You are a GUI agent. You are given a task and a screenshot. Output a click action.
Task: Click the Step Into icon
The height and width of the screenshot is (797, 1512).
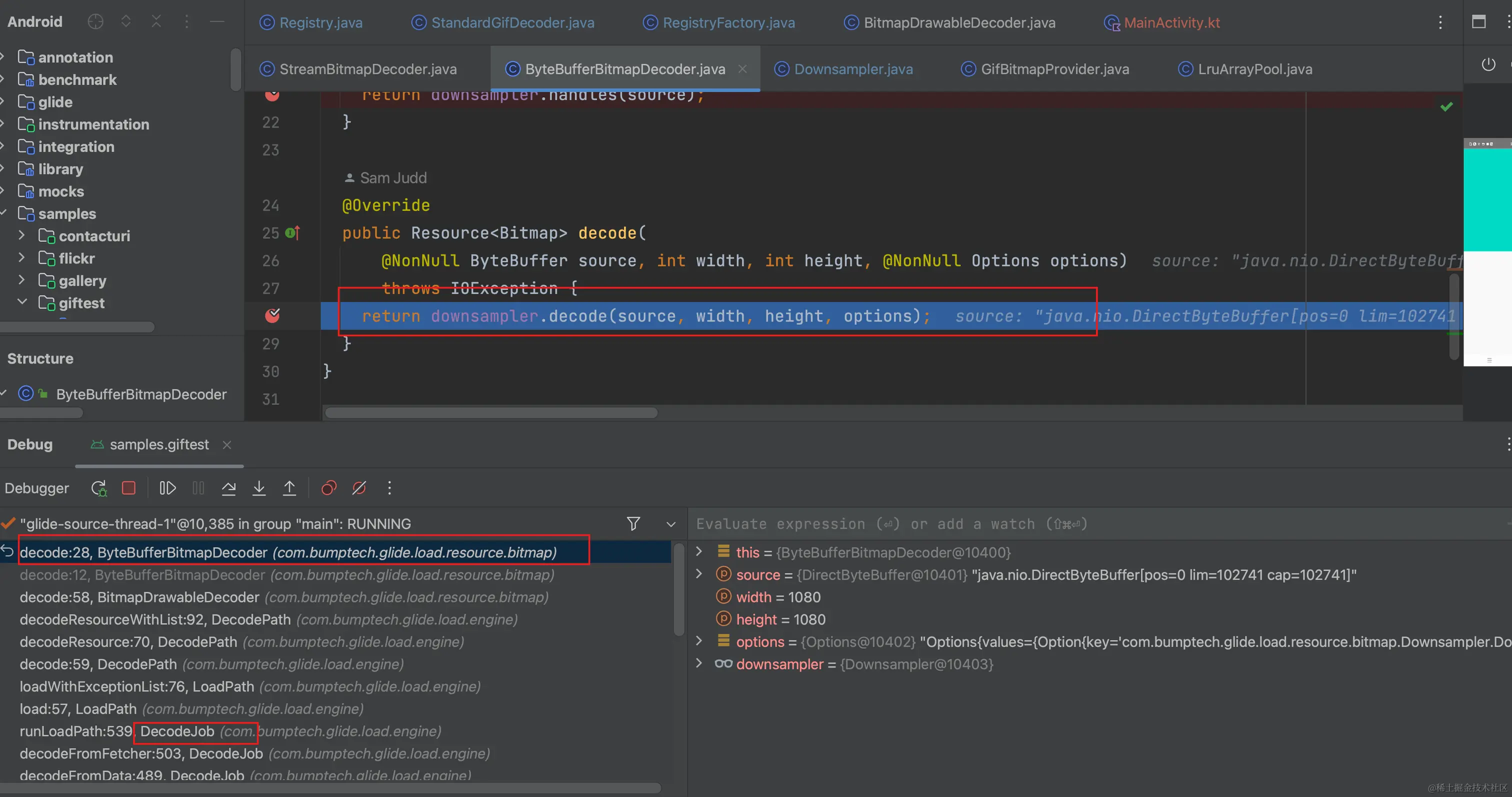tap(259, 487)
